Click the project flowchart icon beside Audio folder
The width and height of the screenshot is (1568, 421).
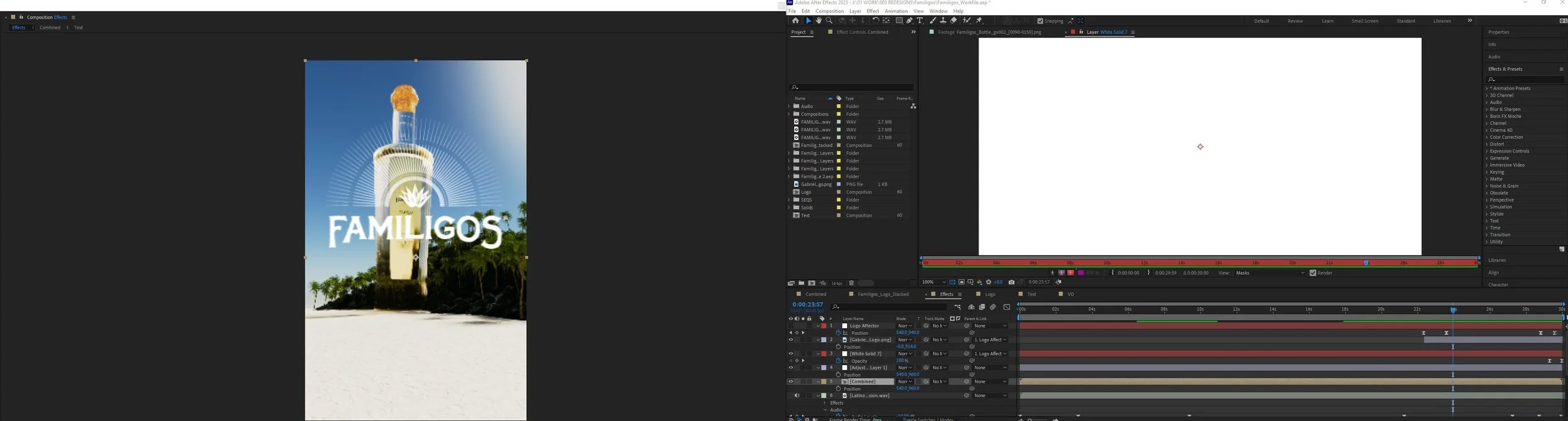point(913,106)
